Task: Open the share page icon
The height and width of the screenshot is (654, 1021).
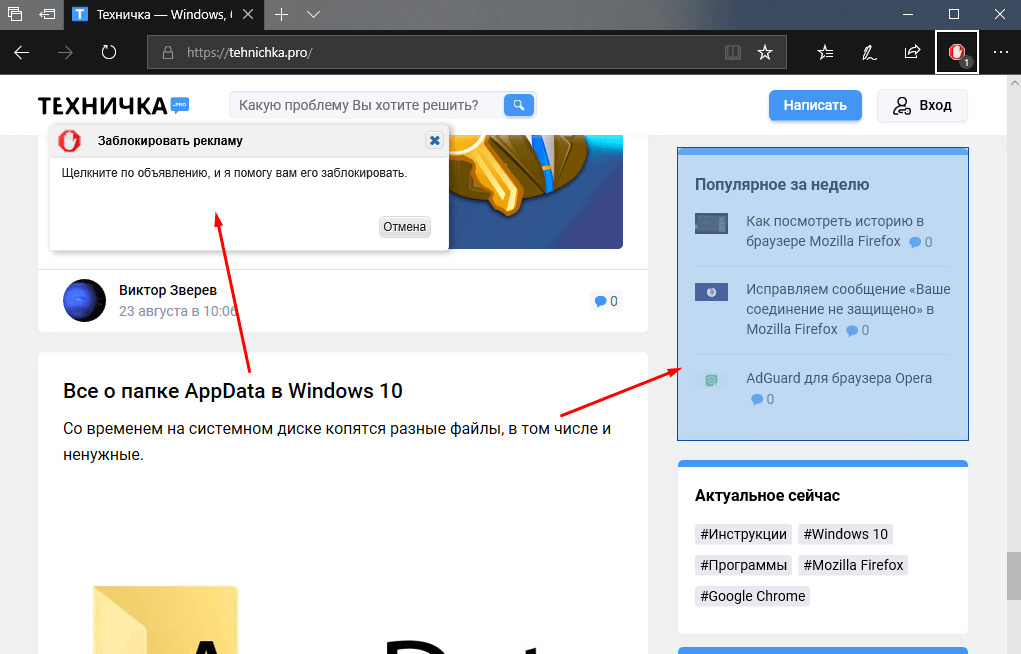Action: click(x=912, y=52)
